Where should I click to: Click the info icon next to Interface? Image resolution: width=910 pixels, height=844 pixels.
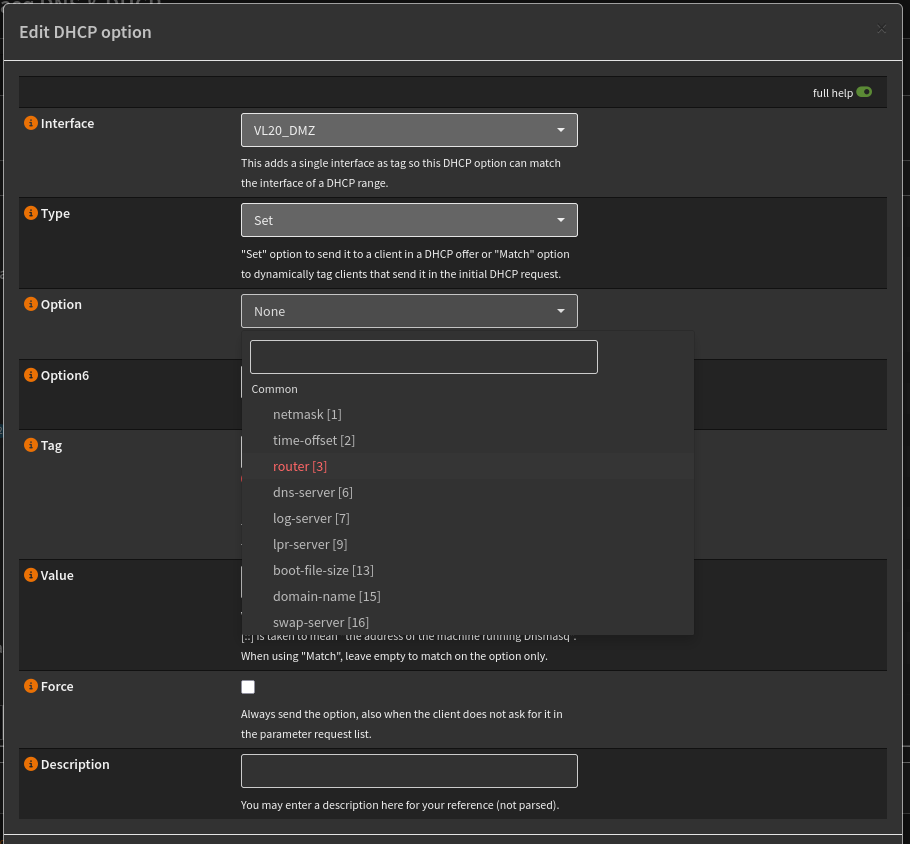29,123
